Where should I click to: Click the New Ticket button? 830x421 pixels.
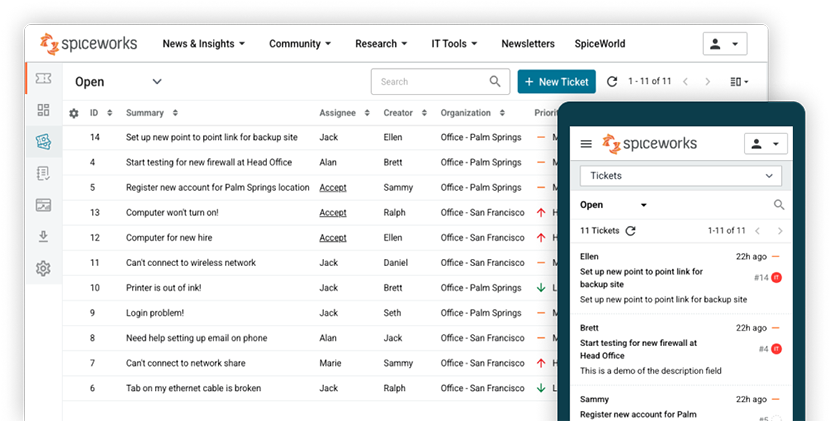(x=556, y=82)
